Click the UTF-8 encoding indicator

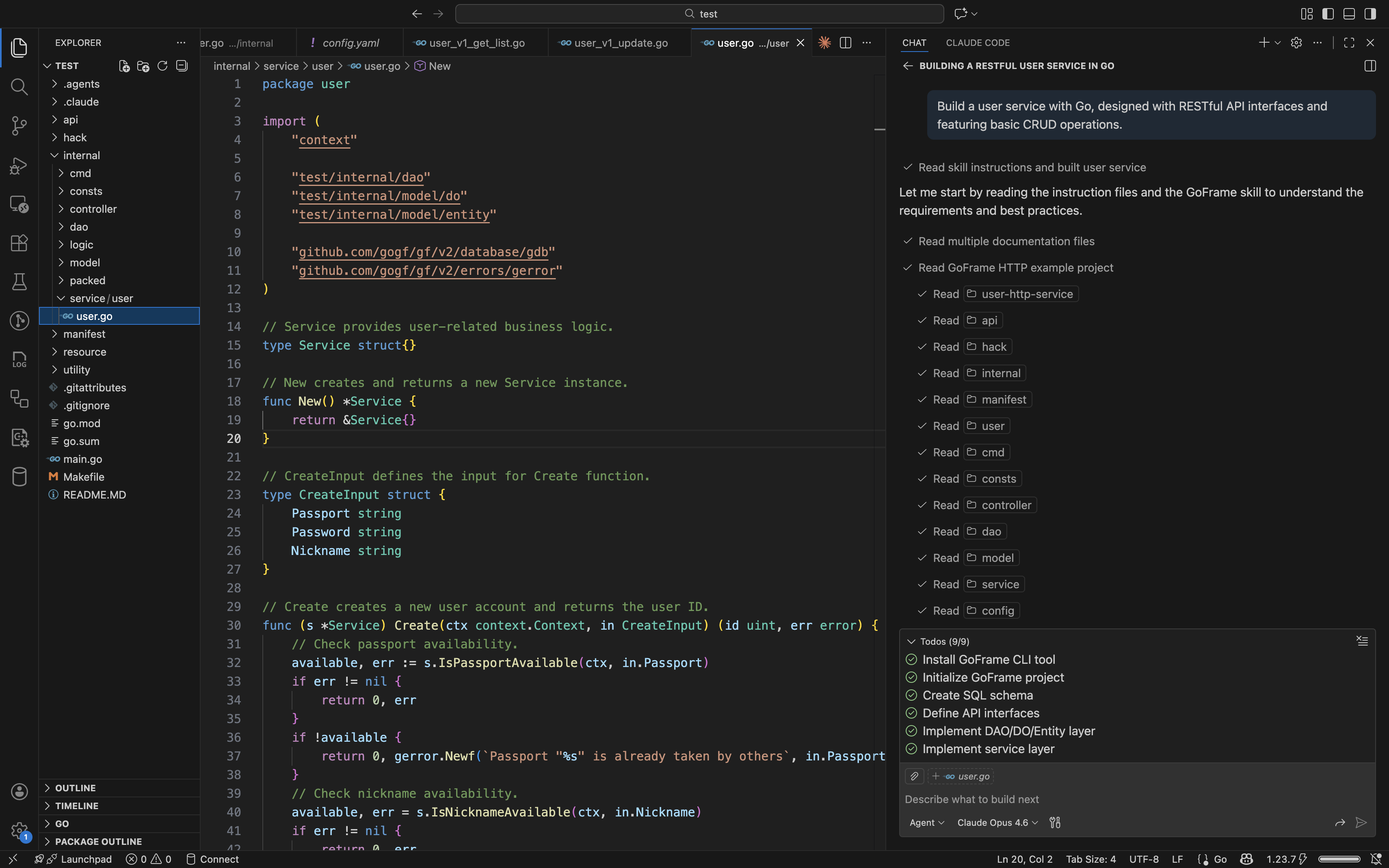pos(1143,859)
